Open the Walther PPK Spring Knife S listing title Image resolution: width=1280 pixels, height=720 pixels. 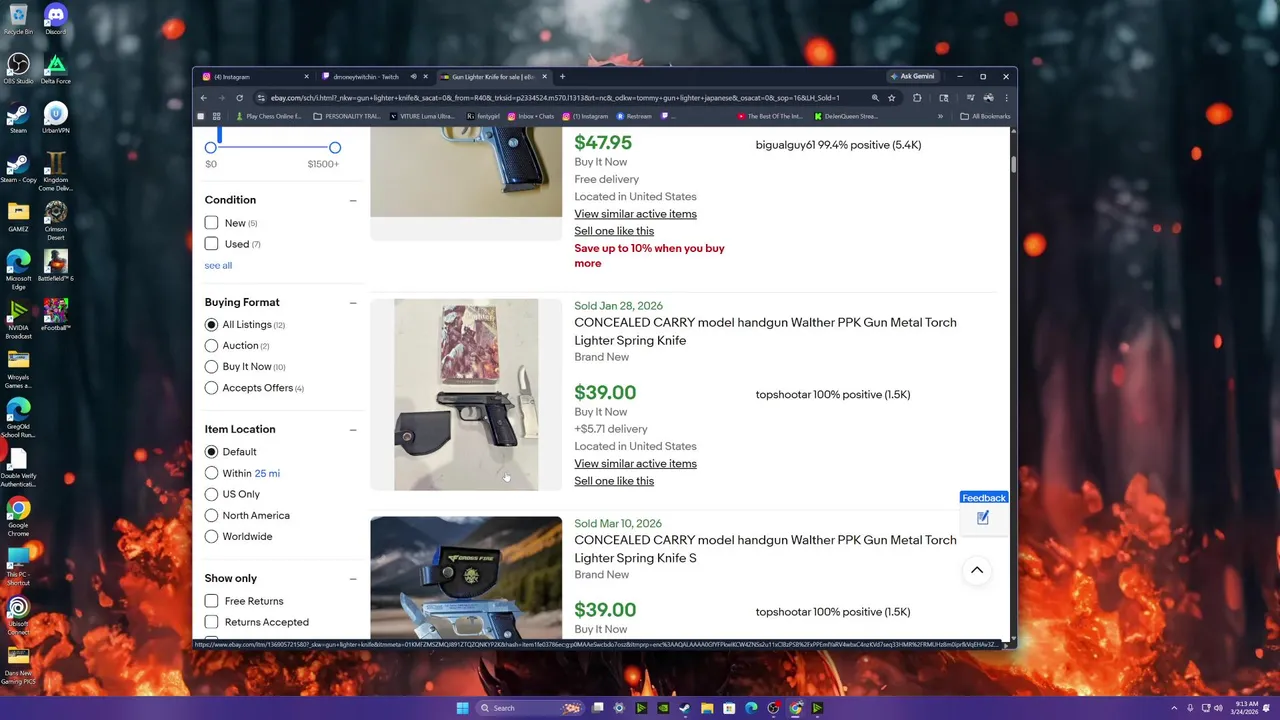[x=765, y=549]
